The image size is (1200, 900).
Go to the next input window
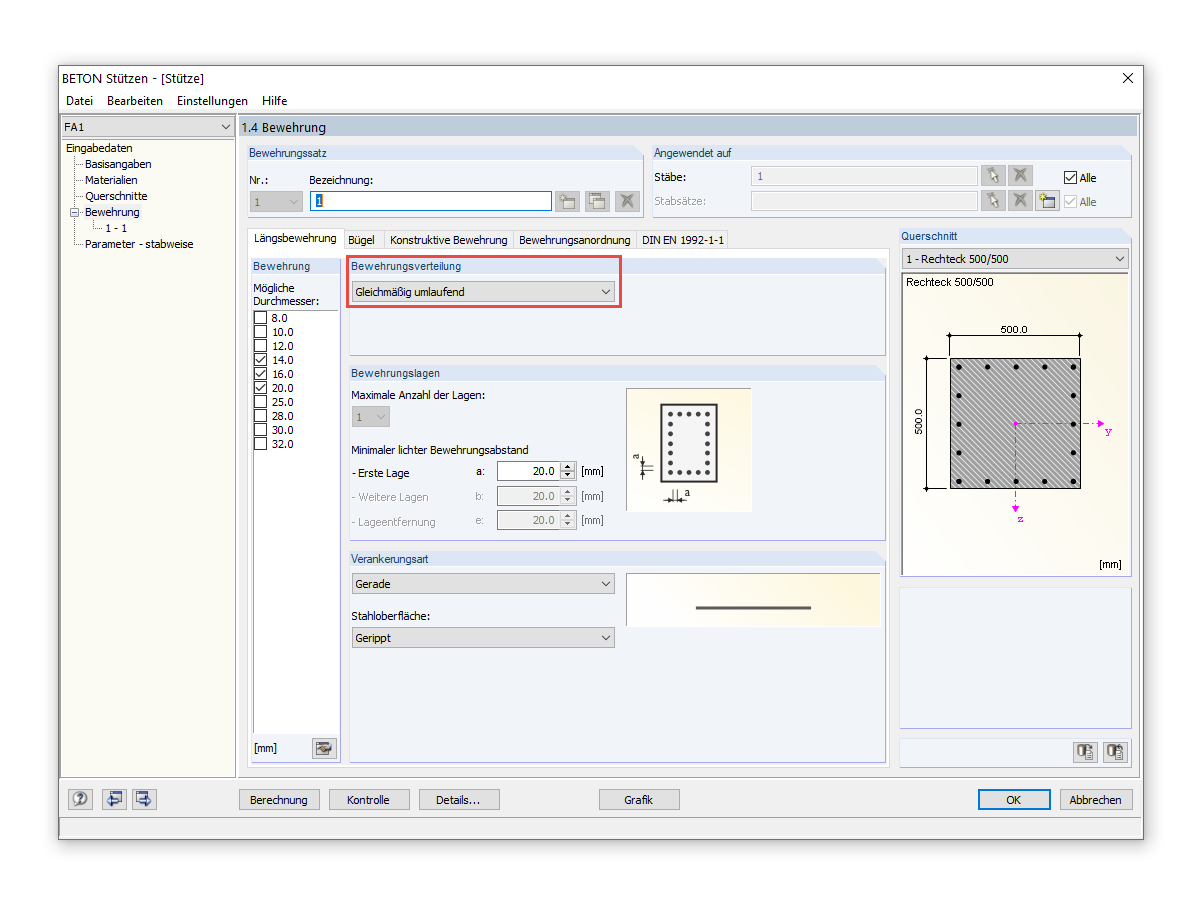(144, 799)
